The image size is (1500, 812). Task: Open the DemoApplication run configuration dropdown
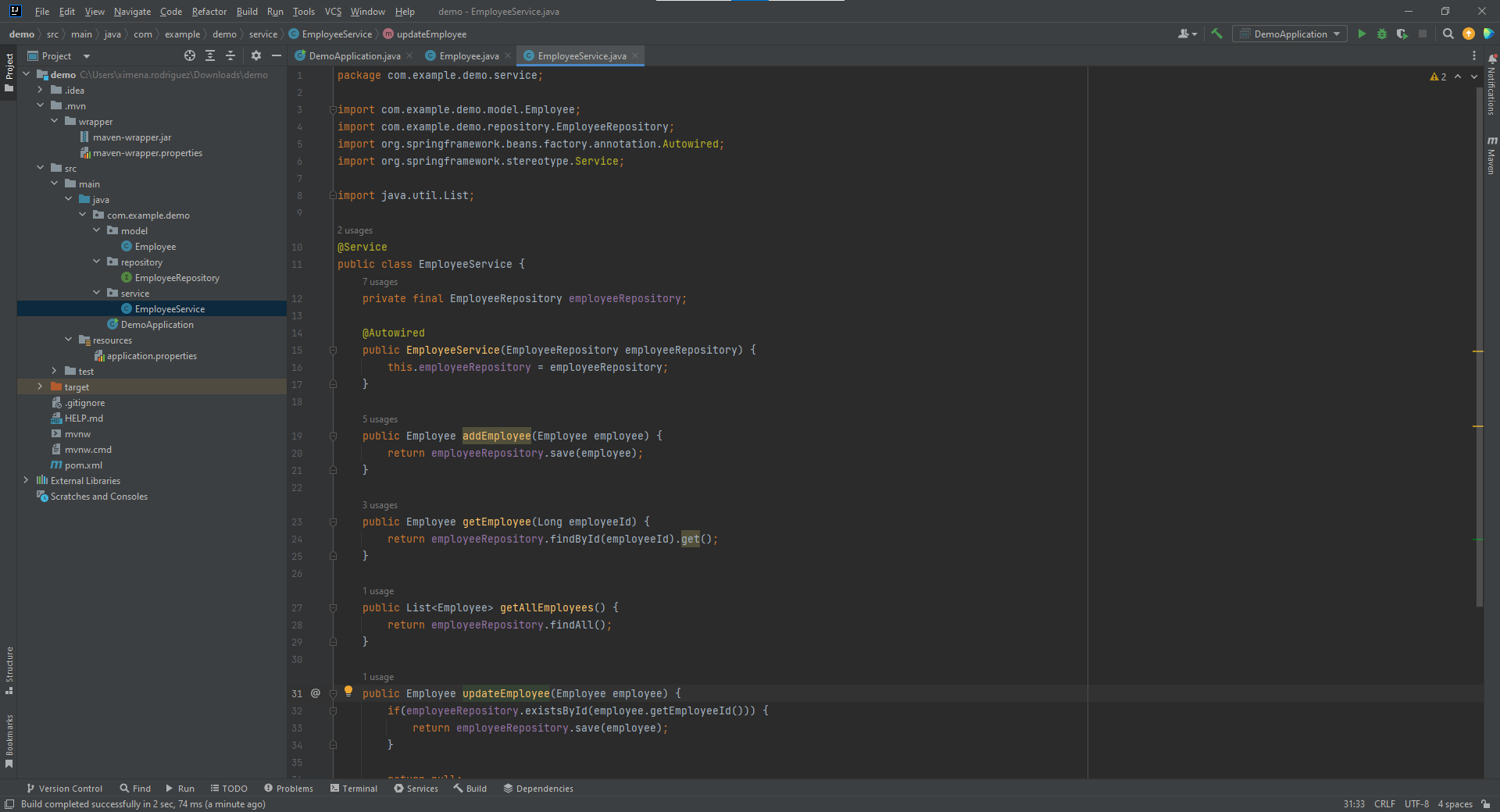point(1290,34)
